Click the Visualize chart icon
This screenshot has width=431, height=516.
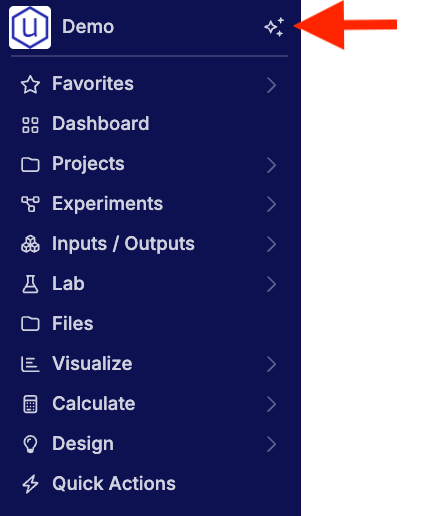(30, 364)
